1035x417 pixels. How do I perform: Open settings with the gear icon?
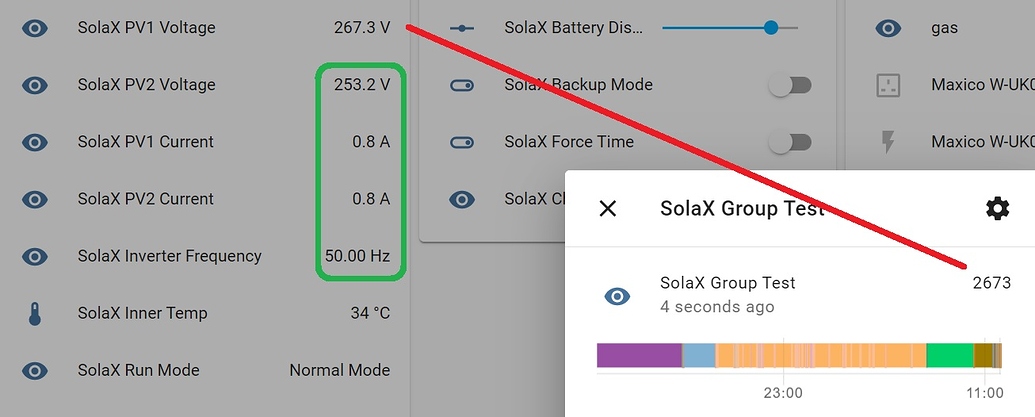(x=997, y=208)
